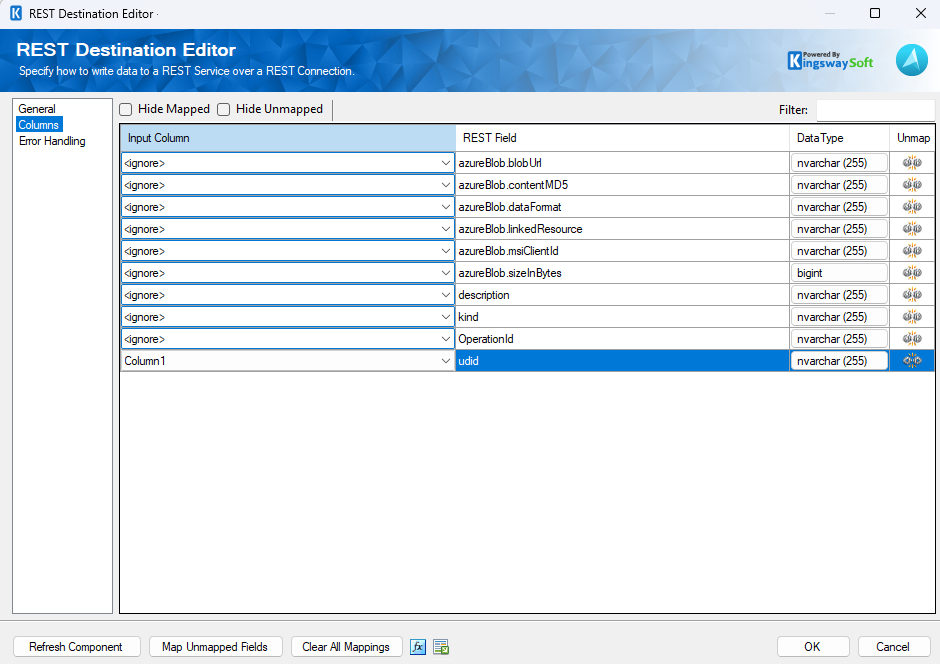
Task: Unmap the OperationId field
Action: click(912, 339)
